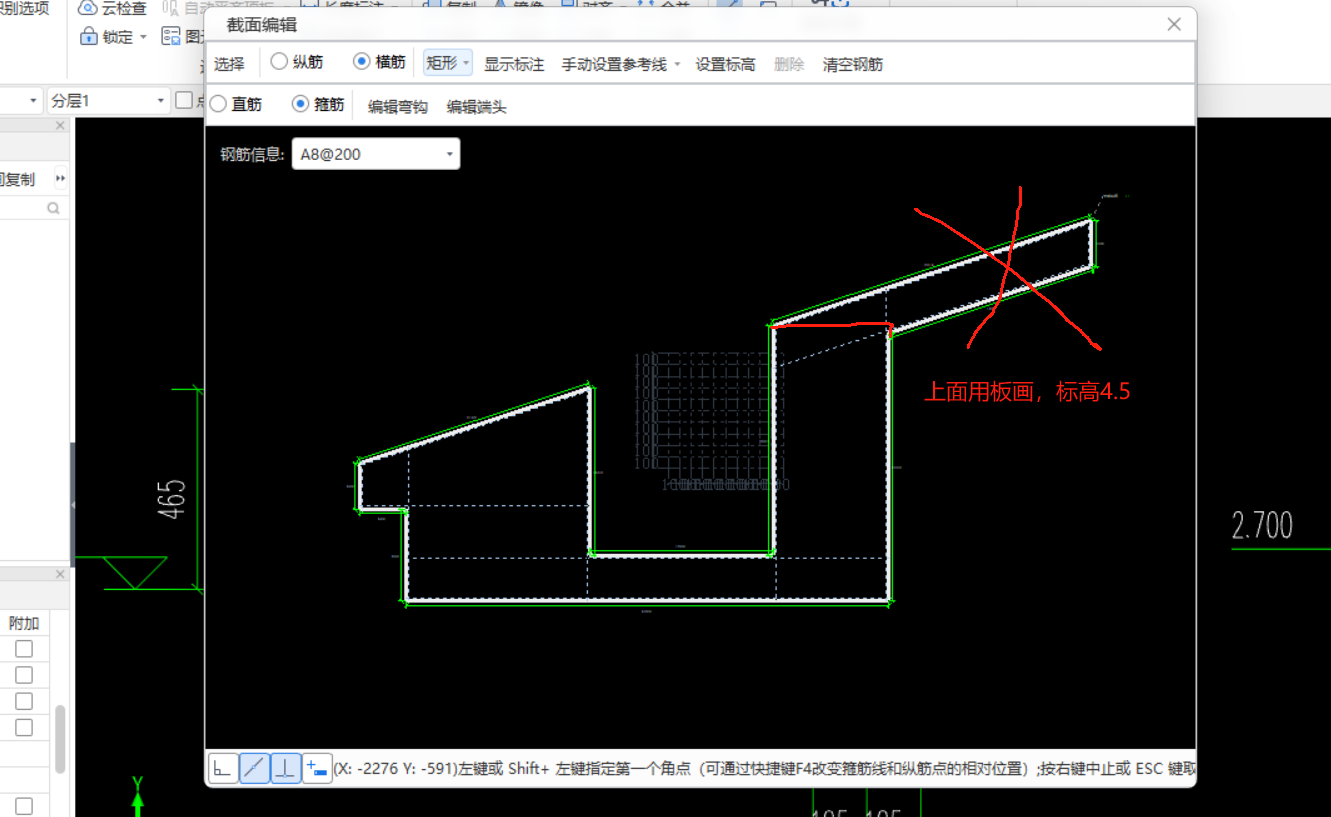Click the search field in left panel

click(x=33, y=208)
